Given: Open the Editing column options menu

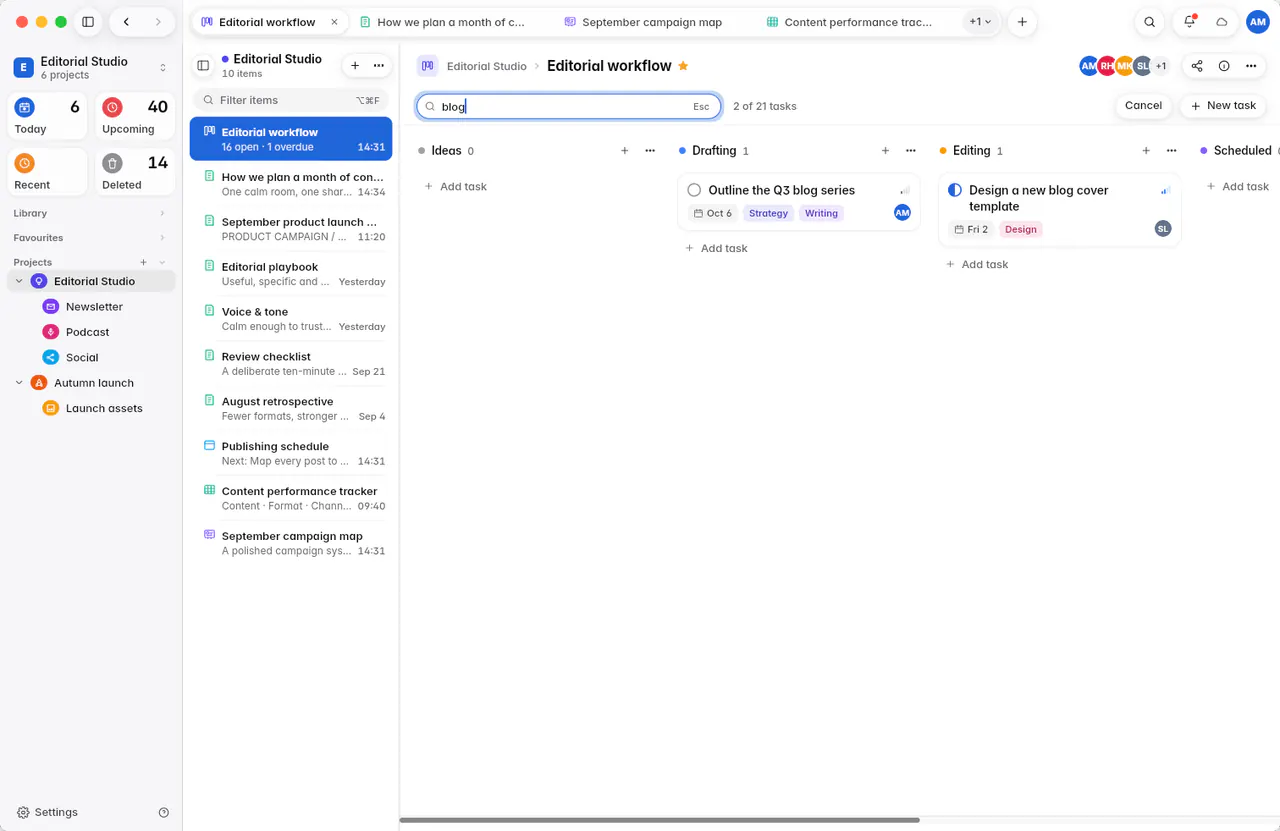Looking at the screenshot, I should point(1171,151).
